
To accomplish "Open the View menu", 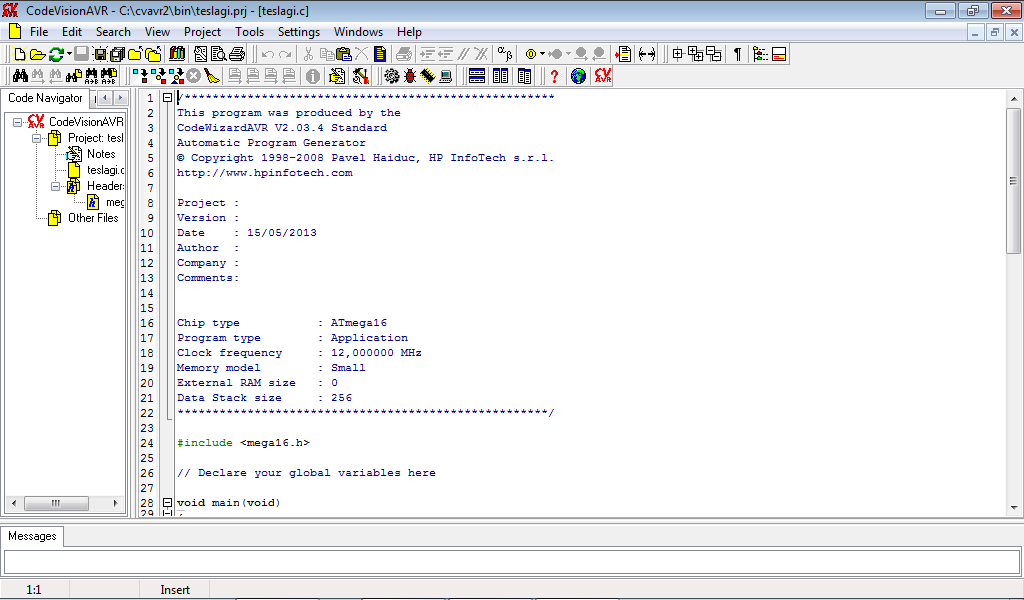I will coord(157,32).
